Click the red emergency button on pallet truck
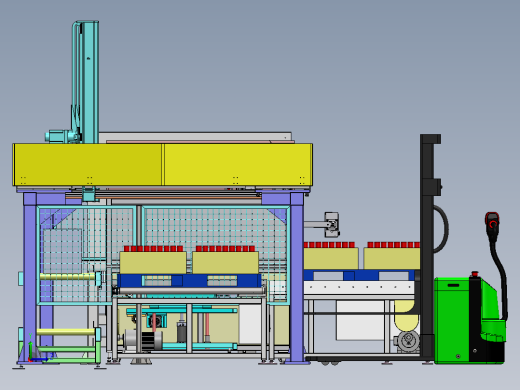Screen dimensions: 520x390 coord(475,274)
